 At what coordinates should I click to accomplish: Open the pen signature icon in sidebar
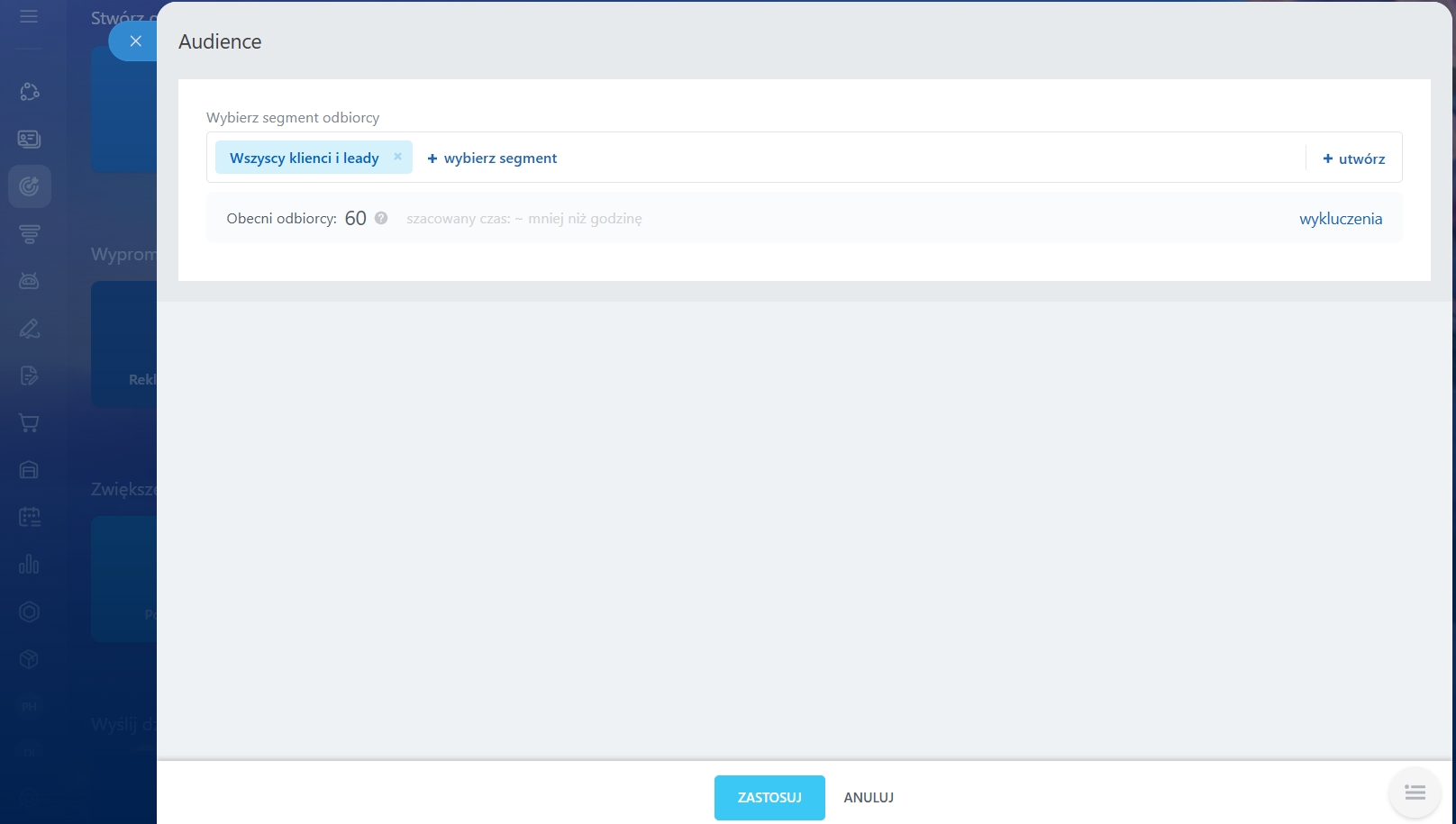(x=29, y=329)
